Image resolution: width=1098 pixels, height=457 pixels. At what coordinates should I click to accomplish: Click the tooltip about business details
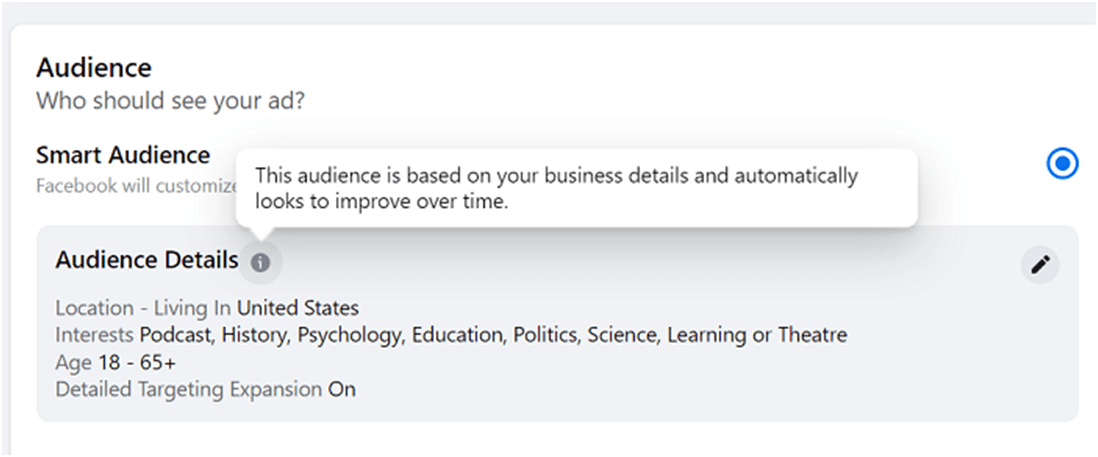577,188
